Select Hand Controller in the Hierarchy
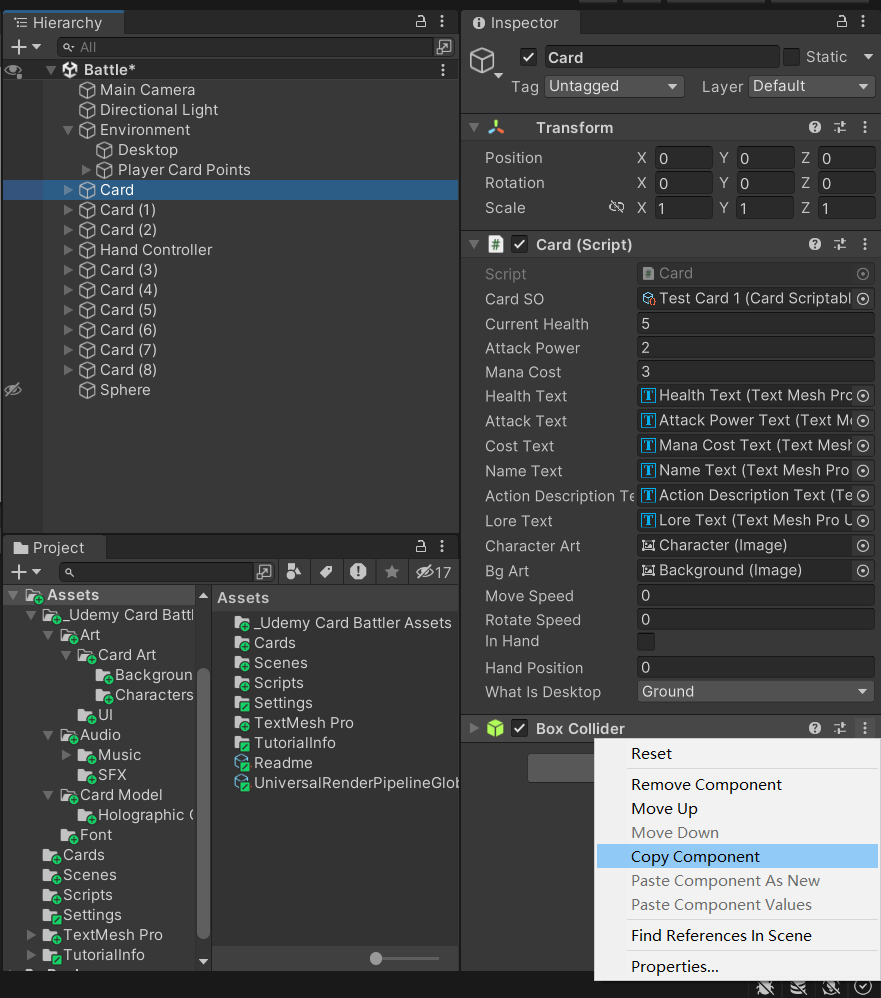881x998 pixels. [156, 250]
